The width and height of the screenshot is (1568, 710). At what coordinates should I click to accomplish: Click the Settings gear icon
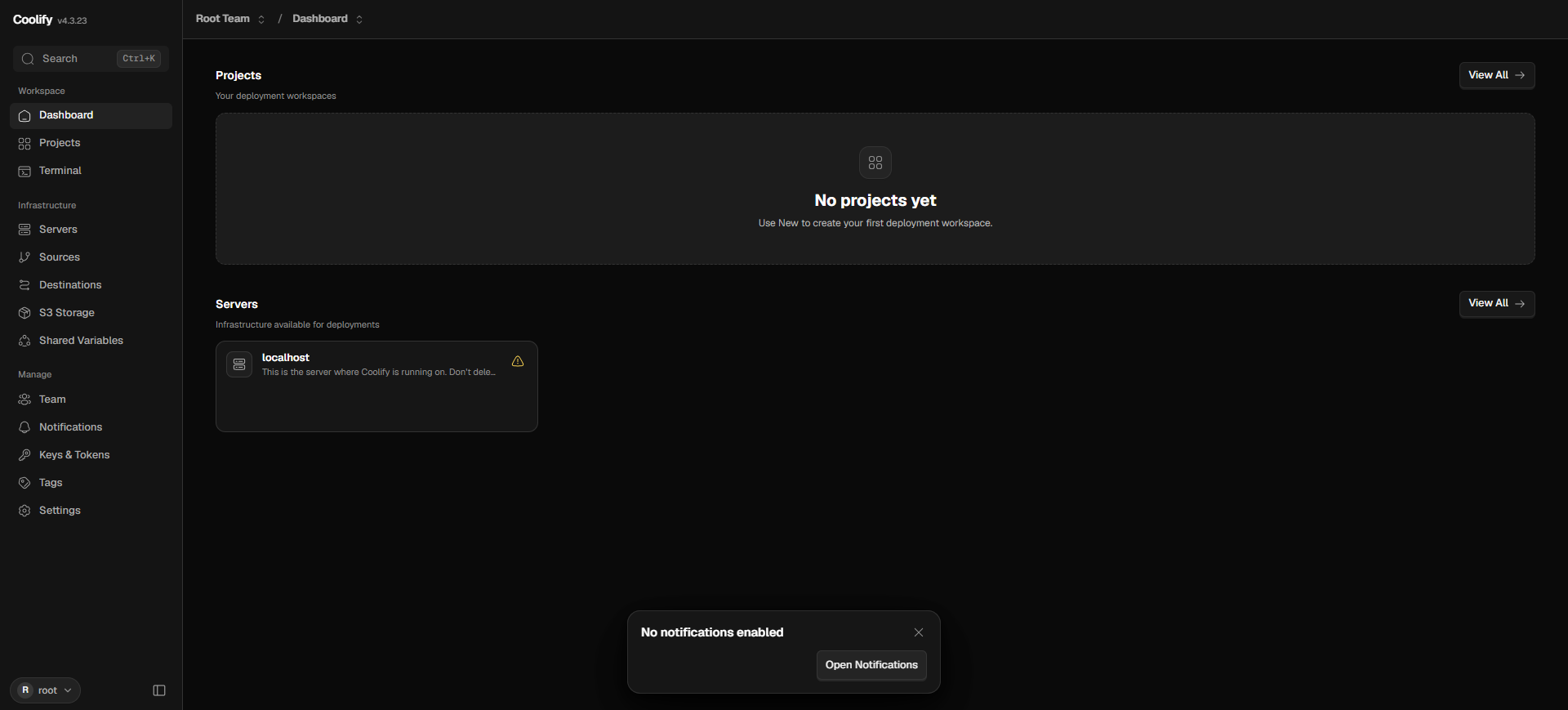tap(24, 511)
